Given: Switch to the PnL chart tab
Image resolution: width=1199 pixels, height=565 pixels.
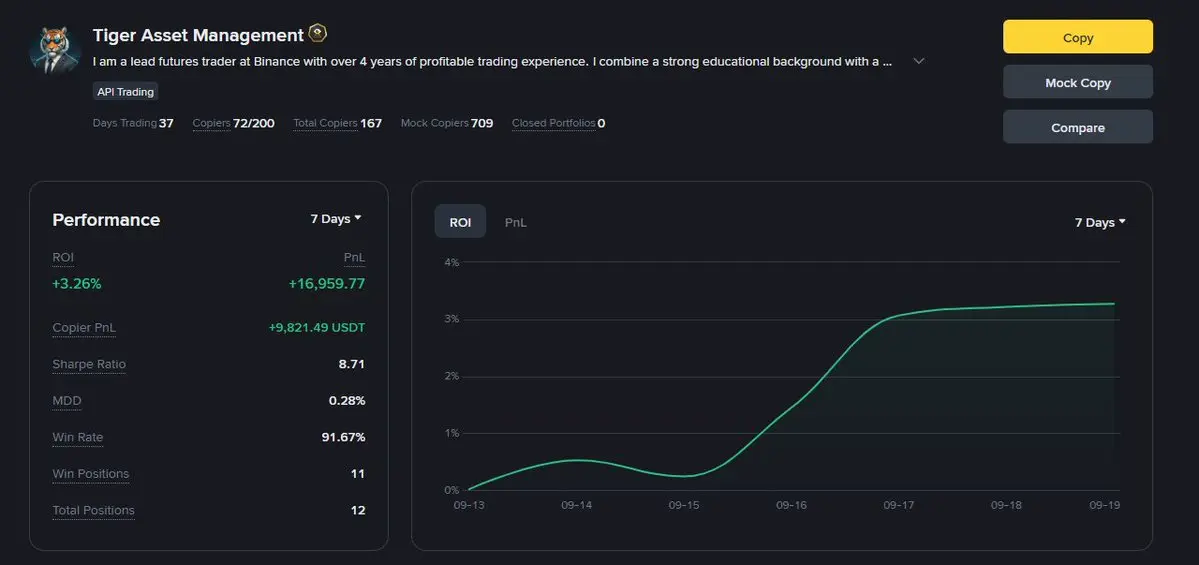Looking at the screenshot, I should [x=516, y=222].
